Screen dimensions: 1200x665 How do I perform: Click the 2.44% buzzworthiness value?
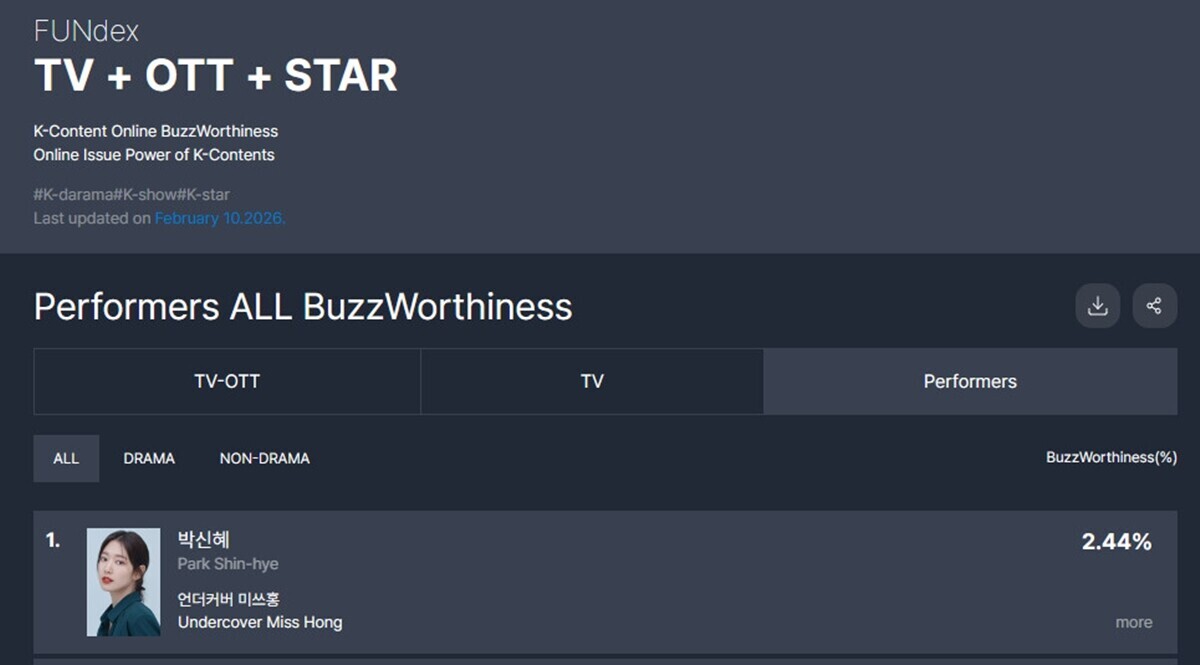[x=1116, y=542]
